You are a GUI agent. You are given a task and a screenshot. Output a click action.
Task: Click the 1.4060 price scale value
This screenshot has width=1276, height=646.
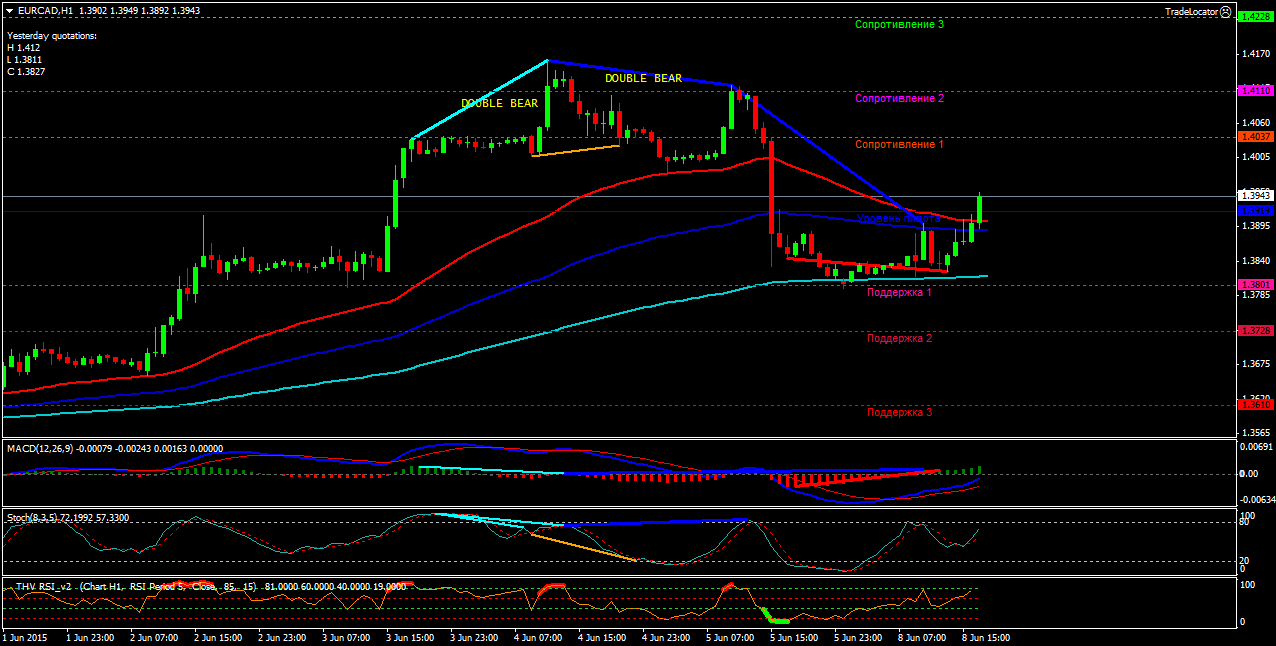tap(1255, 122)
